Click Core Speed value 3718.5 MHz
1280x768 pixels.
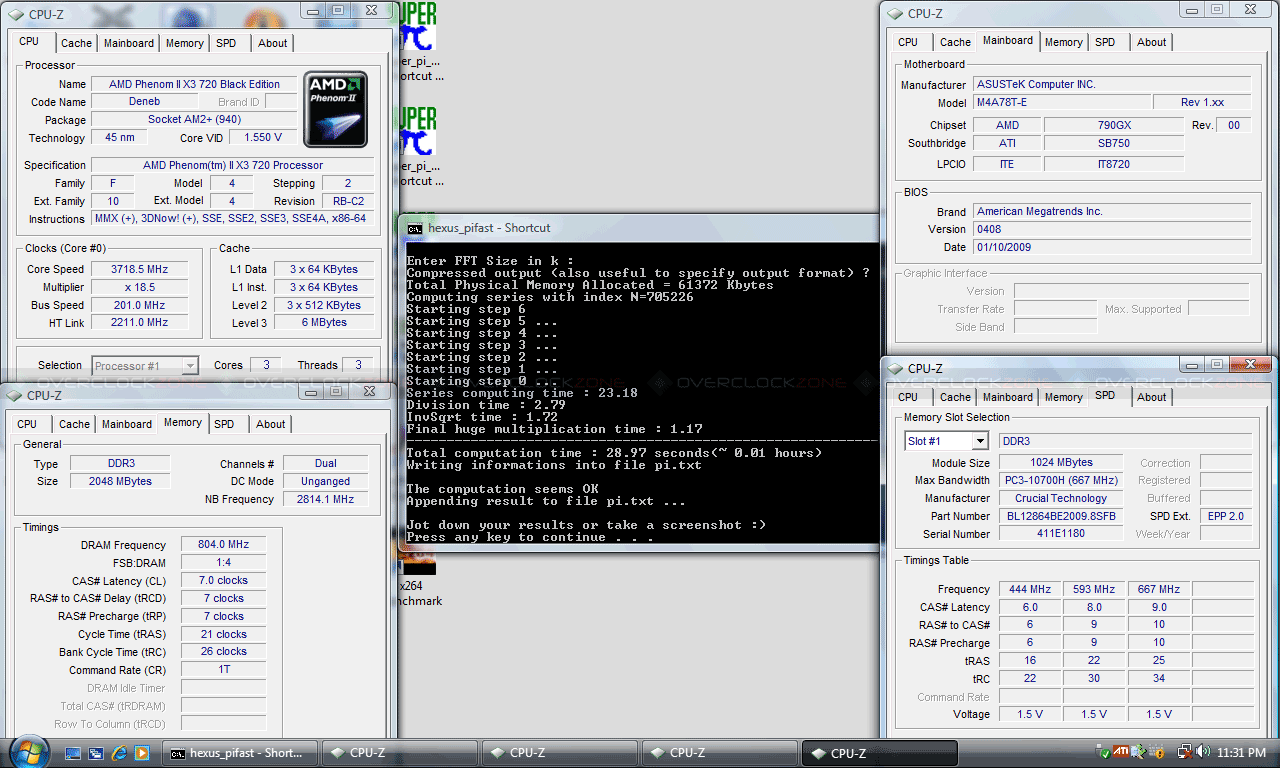tap(140, 269)
